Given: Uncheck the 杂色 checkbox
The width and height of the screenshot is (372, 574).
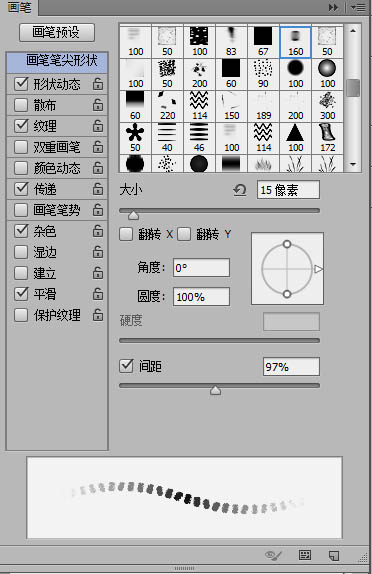Looking at the screenshot, I should [x=21, y=231].
